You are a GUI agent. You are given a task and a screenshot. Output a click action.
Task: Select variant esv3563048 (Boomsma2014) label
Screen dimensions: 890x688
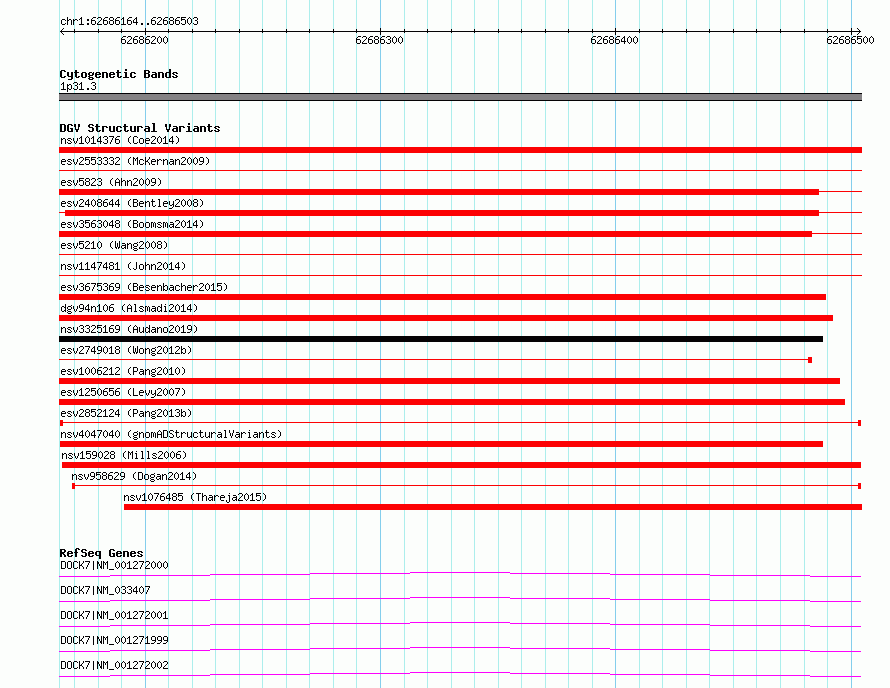pyautogui.click(x=132, y=224)
